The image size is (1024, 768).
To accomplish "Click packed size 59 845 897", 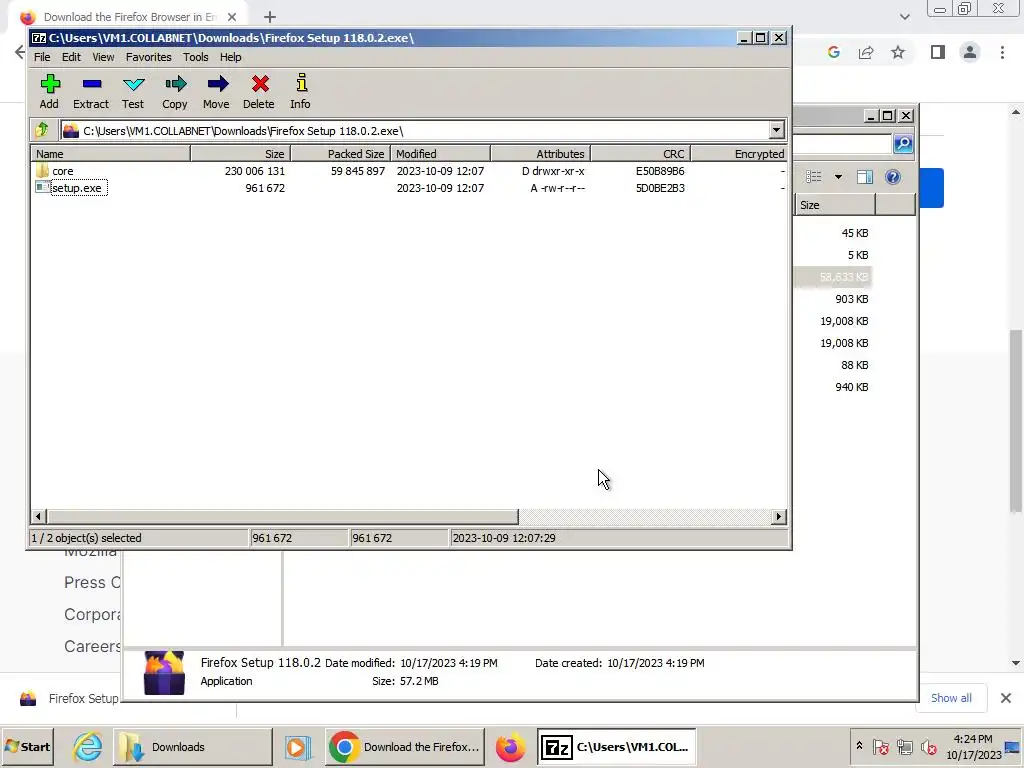I will point(358,171).
